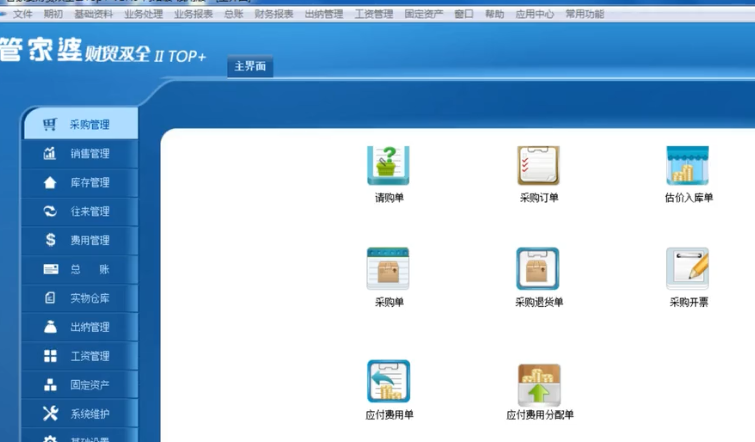755x442 pixels.
Task: Select 销售管理 in the sidebar
Action: (x=80, y=154)
